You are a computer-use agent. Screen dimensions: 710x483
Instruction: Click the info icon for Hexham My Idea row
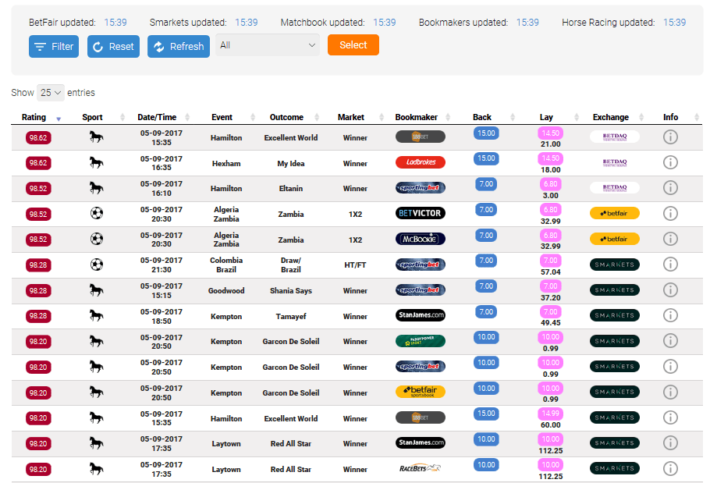[x=670, y=162]
